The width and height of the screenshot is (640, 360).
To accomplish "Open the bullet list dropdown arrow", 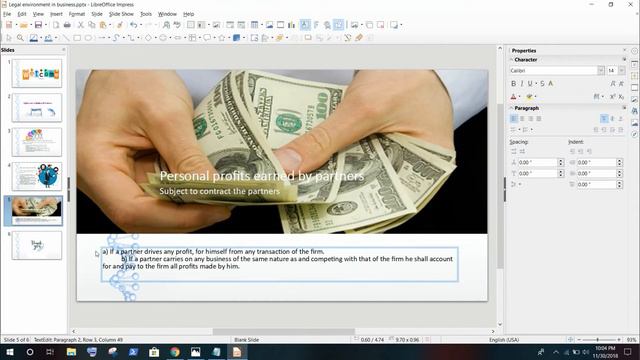I will click(x=519, y=130).
